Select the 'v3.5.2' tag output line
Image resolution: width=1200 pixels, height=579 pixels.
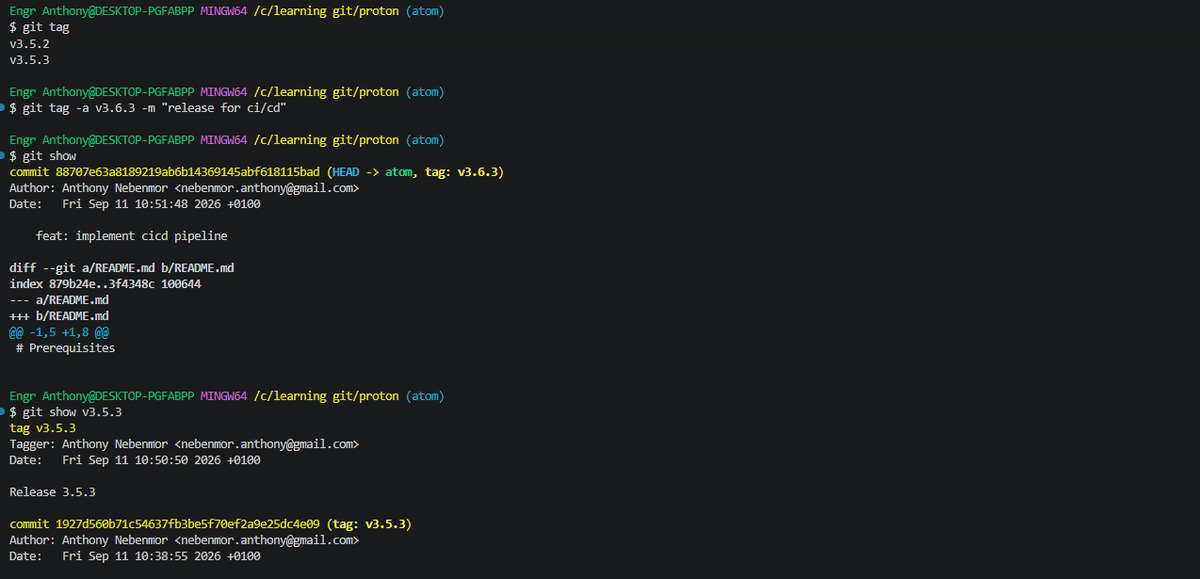29,44
